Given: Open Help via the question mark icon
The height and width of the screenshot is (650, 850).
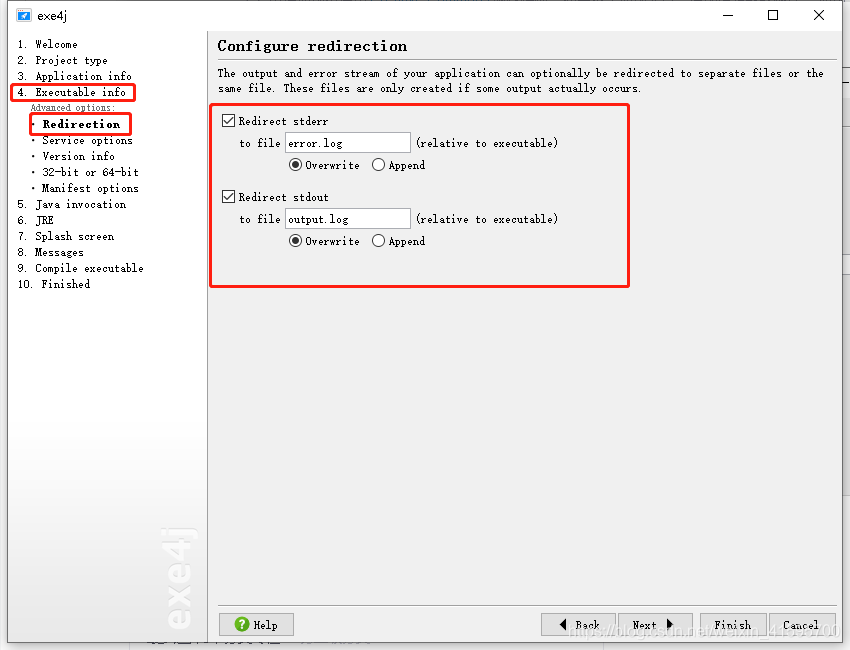Looking at the screenshot, I should coord(242,625).
